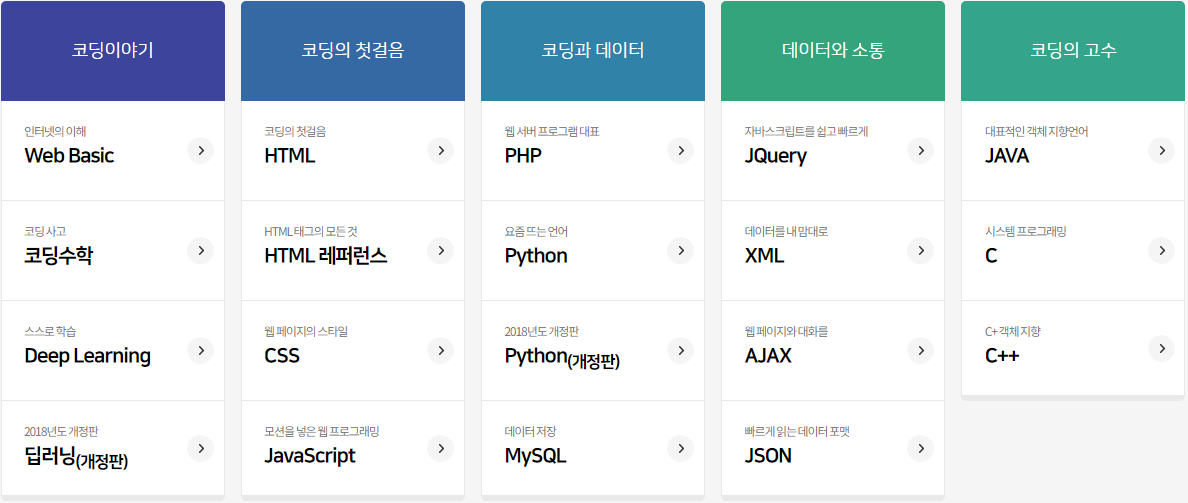This screenshot has width=1188, height=503.
Task: Click the subtitle 웹 페이지의 스타일
Action: [x=306, y=331]
